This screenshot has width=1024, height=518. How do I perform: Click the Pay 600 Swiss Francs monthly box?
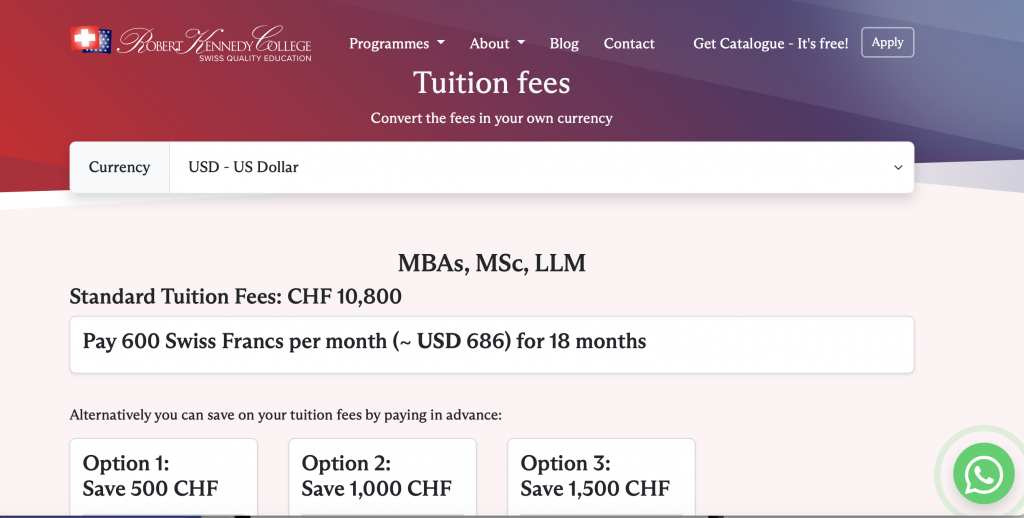pyautogui.click(x=492, y=345)
